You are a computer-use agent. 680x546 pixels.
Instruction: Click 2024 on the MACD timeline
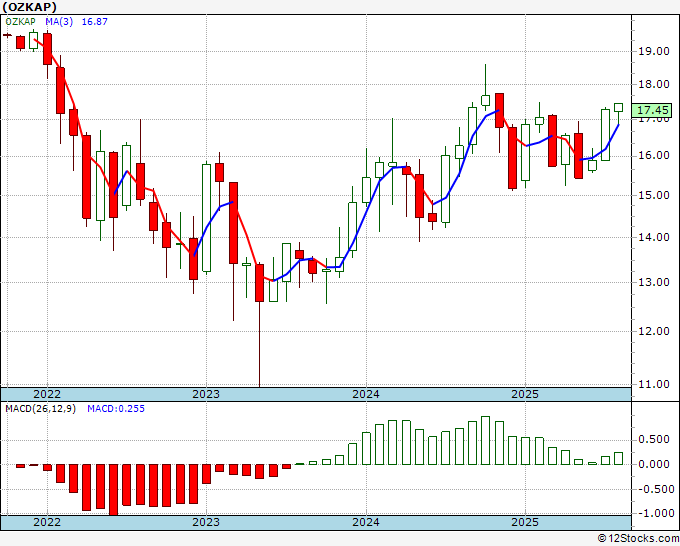tap(366, 522)
